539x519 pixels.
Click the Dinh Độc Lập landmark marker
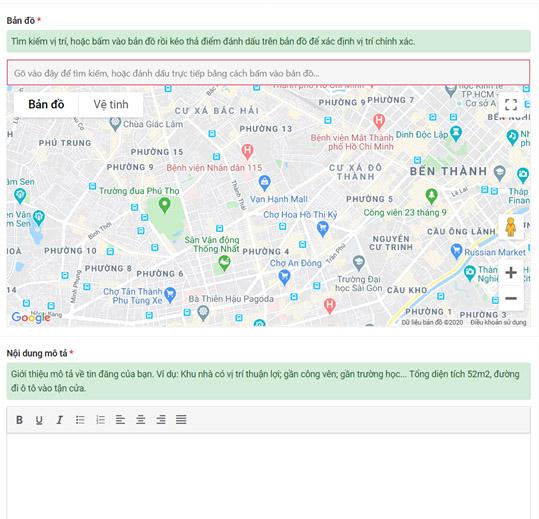pyautogui.click(x=456, y=133)
